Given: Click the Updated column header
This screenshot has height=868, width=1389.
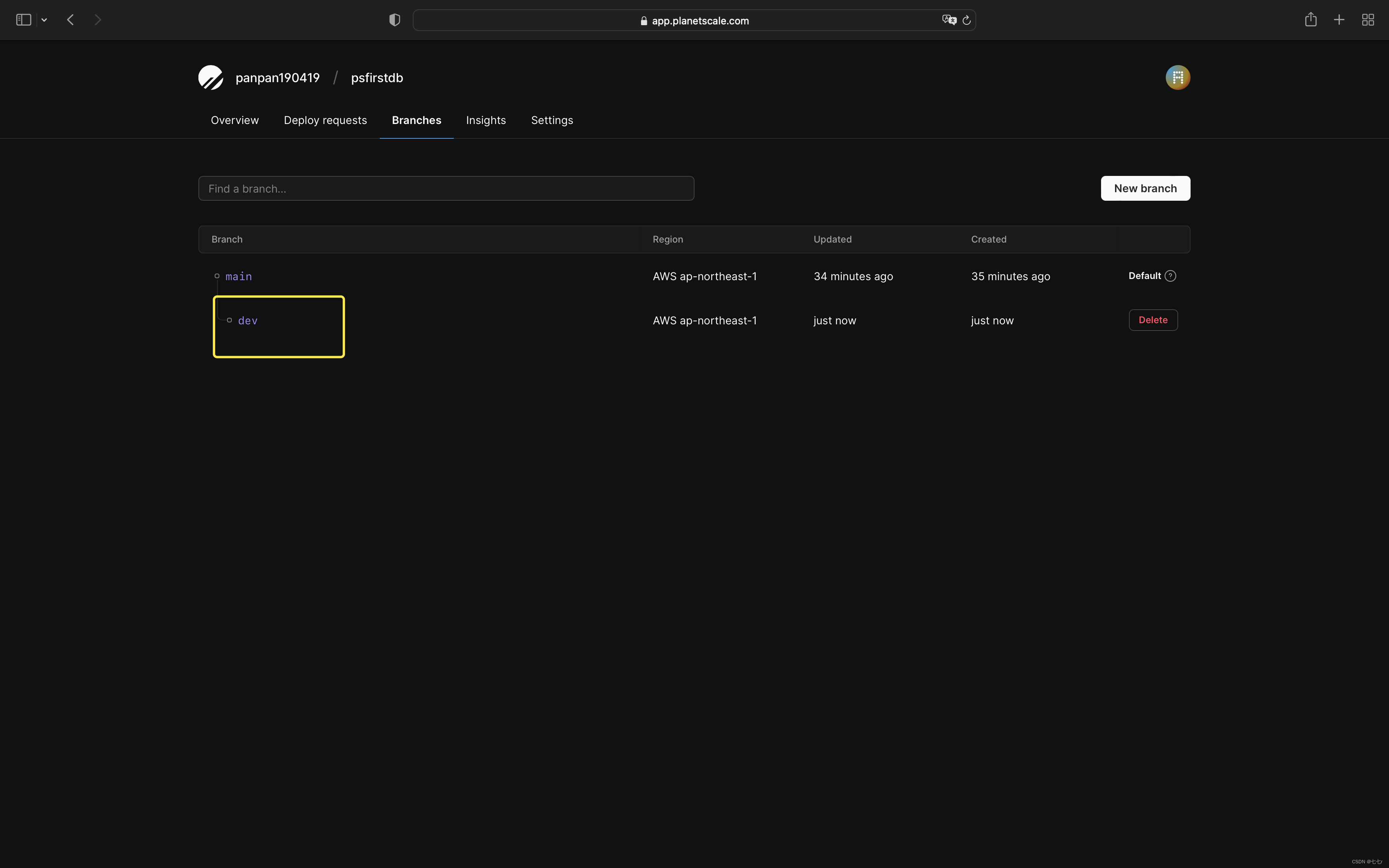Looking at the screenshot, I should (832, 239).
